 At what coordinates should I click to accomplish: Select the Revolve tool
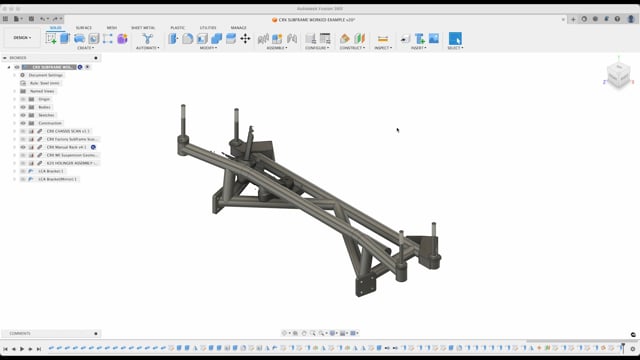79,38
